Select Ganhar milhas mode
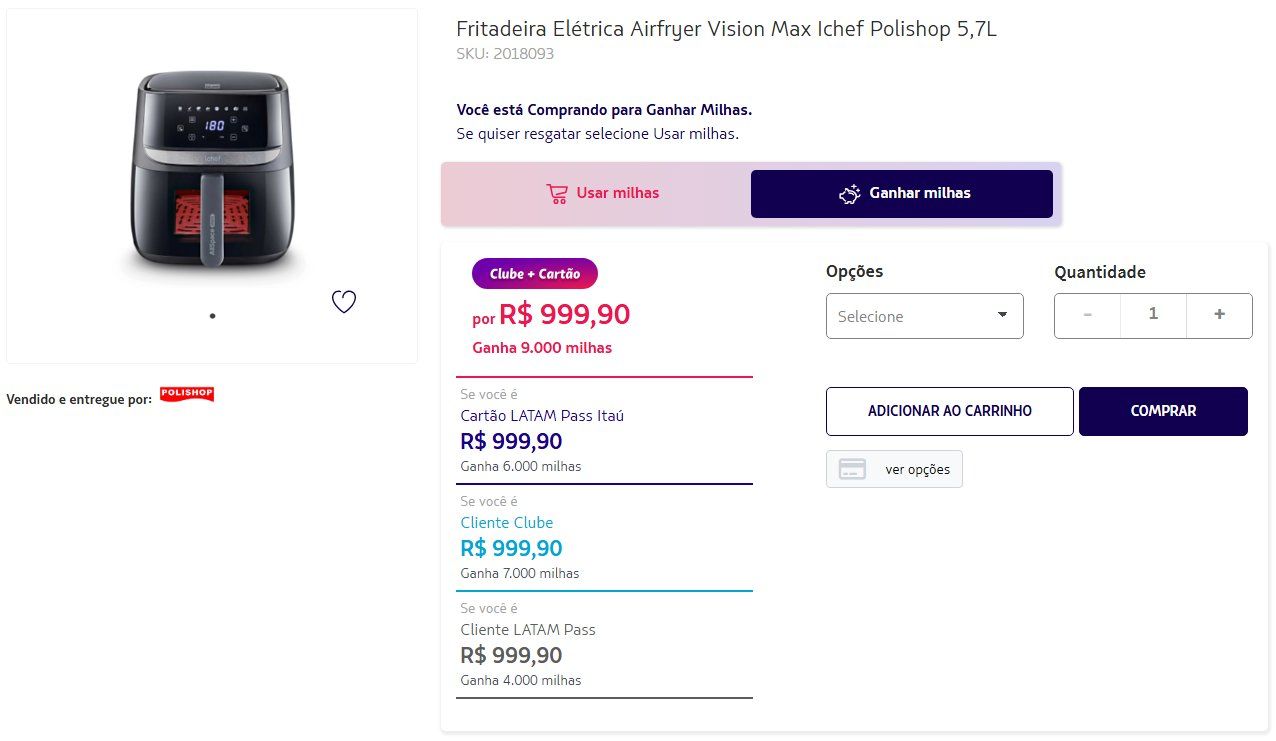 (x=901, y=194)
